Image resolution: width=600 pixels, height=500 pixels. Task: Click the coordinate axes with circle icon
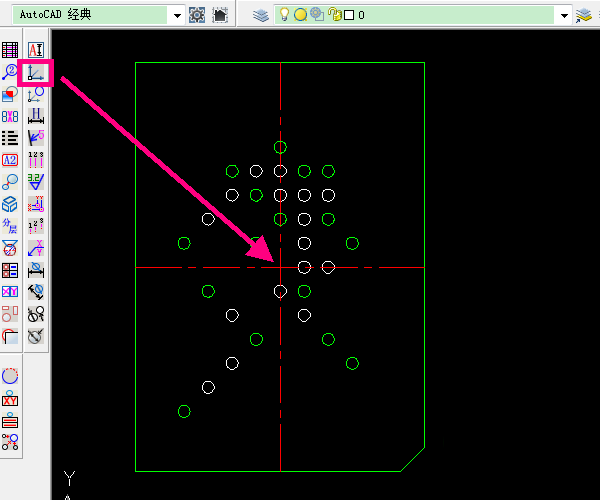click(x=36, y=94)
